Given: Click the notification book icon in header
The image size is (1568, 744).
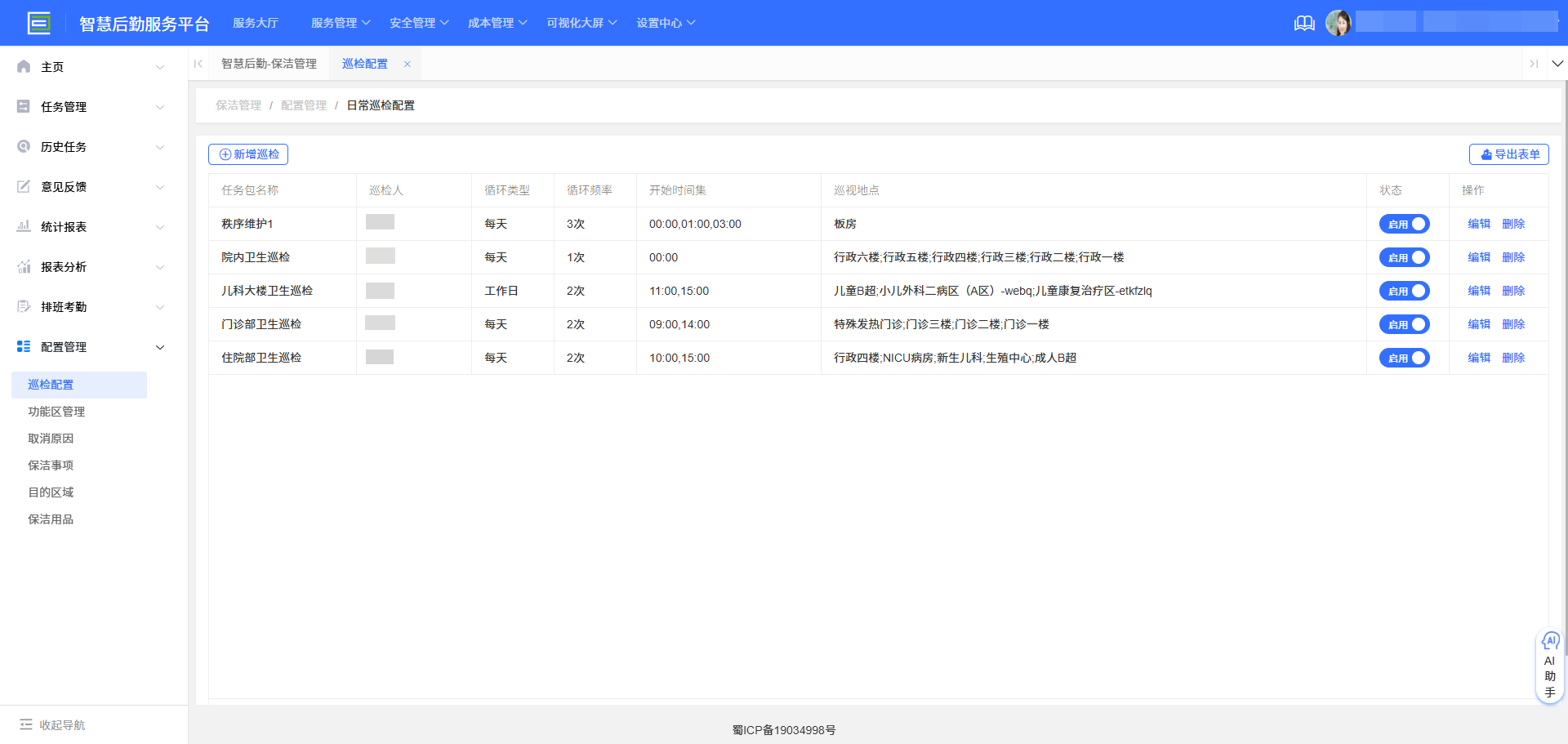Looking at the screenshot, I should (x=1304, y=23).
